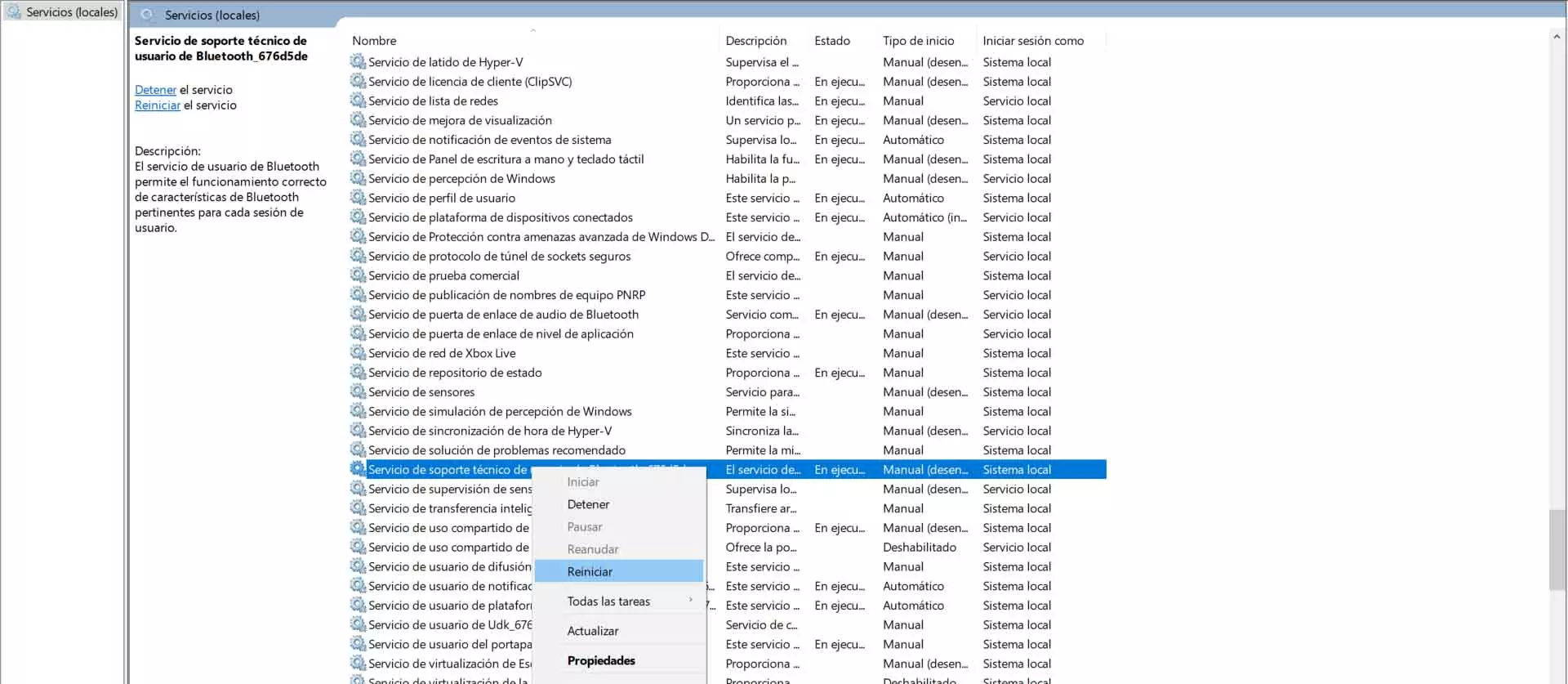
Task: Select Actualizar in the context menu
Action: coord(593,631)
